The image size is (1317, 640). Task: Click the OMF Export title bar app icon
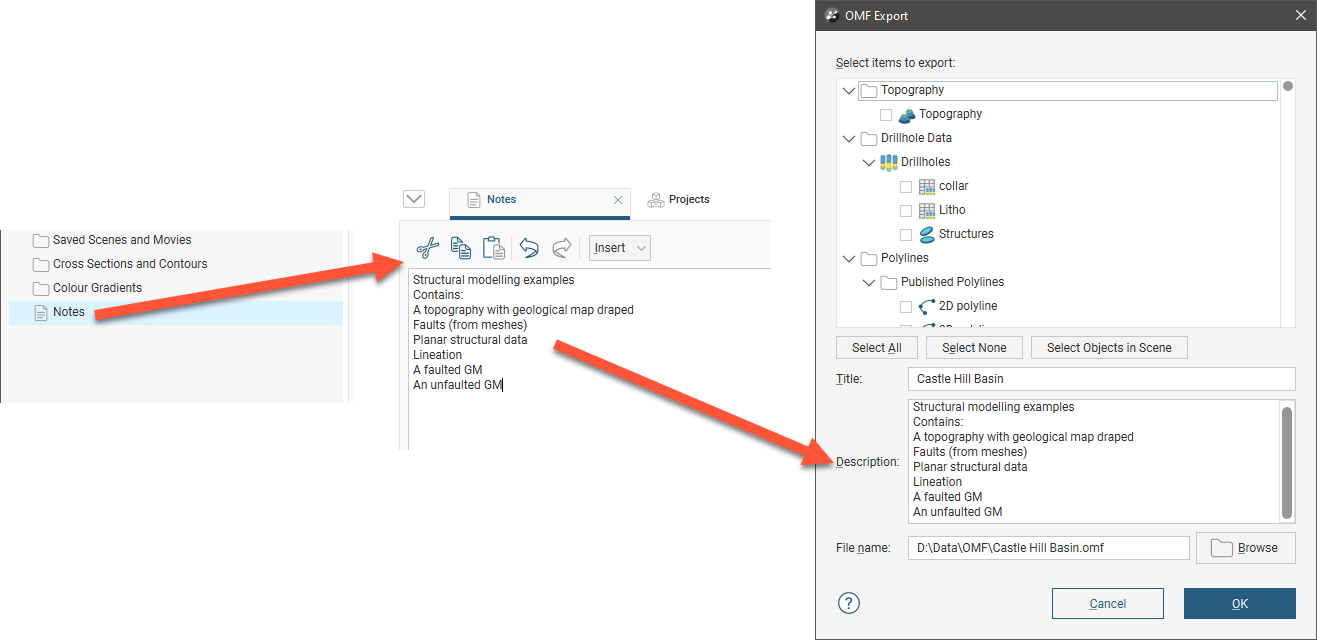click(832, 15)
